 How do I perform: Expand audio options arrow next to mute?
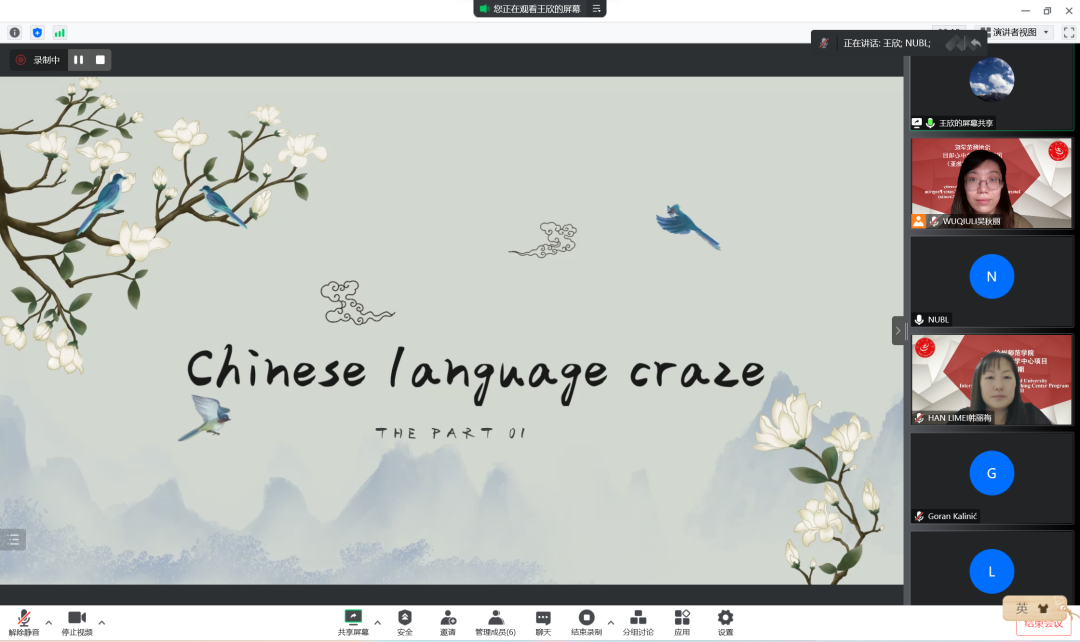48,622
